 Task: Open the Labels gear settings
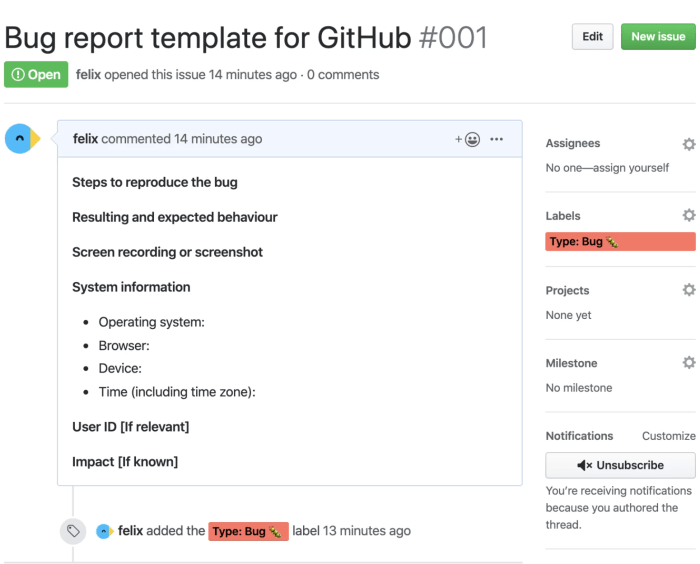pos(688,216)
